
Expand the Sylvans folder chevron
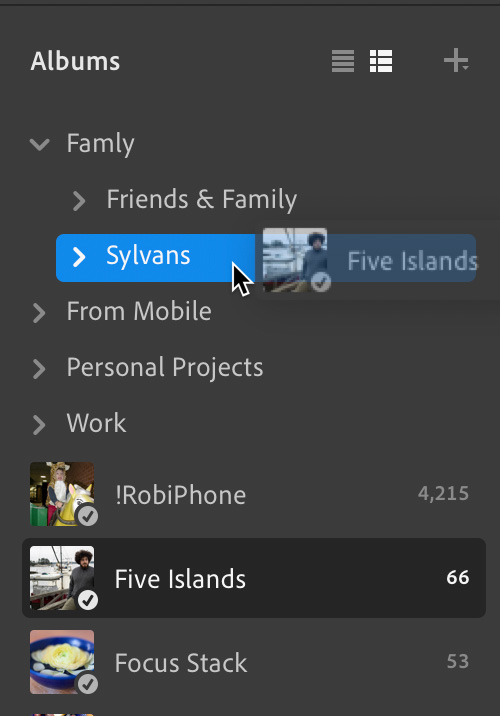click(79, 257)
